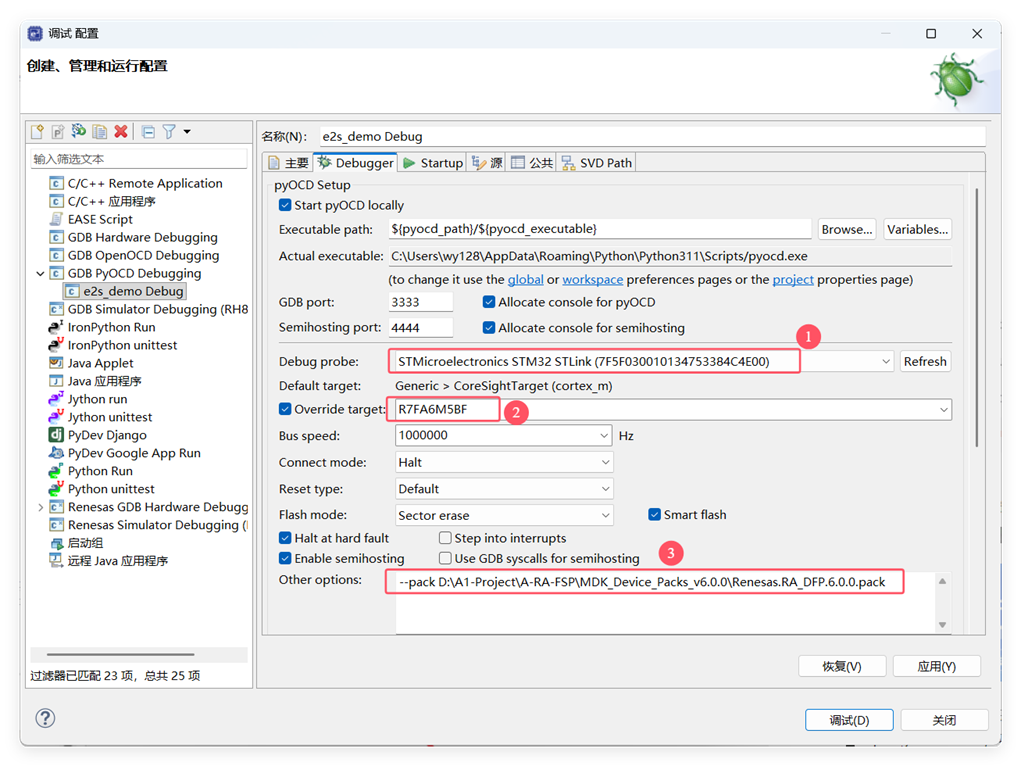Toggle the Override target checkbox
Viewport: 1021px width, 766px height.
[285, 409]
